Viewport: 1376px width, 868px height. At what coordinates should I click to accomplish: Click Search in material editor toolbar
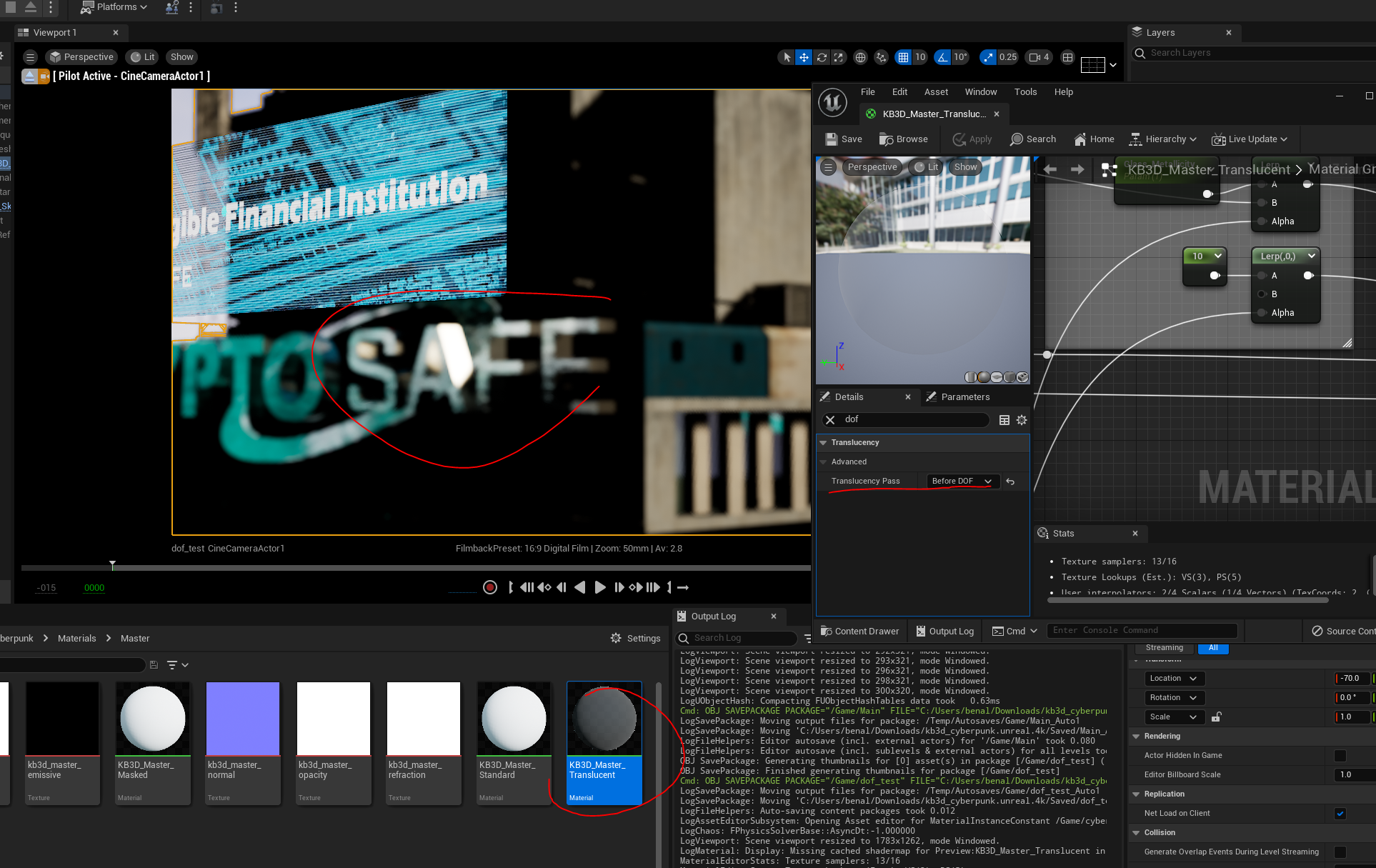tap(1033, 139)
